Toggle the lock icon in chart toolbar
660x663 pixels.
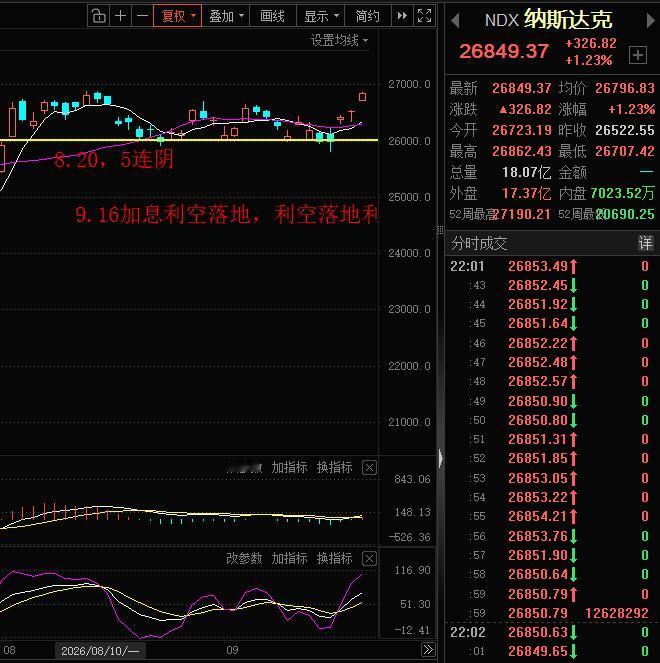pos(98,16)
